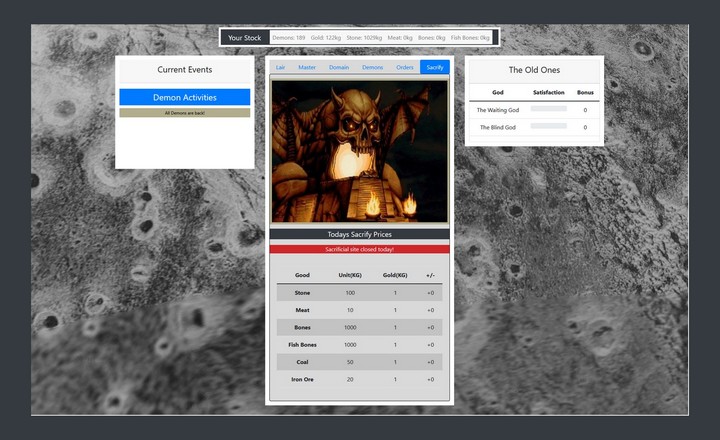
Task: Open the Orders tab
Action: click(x=404, y=67)
